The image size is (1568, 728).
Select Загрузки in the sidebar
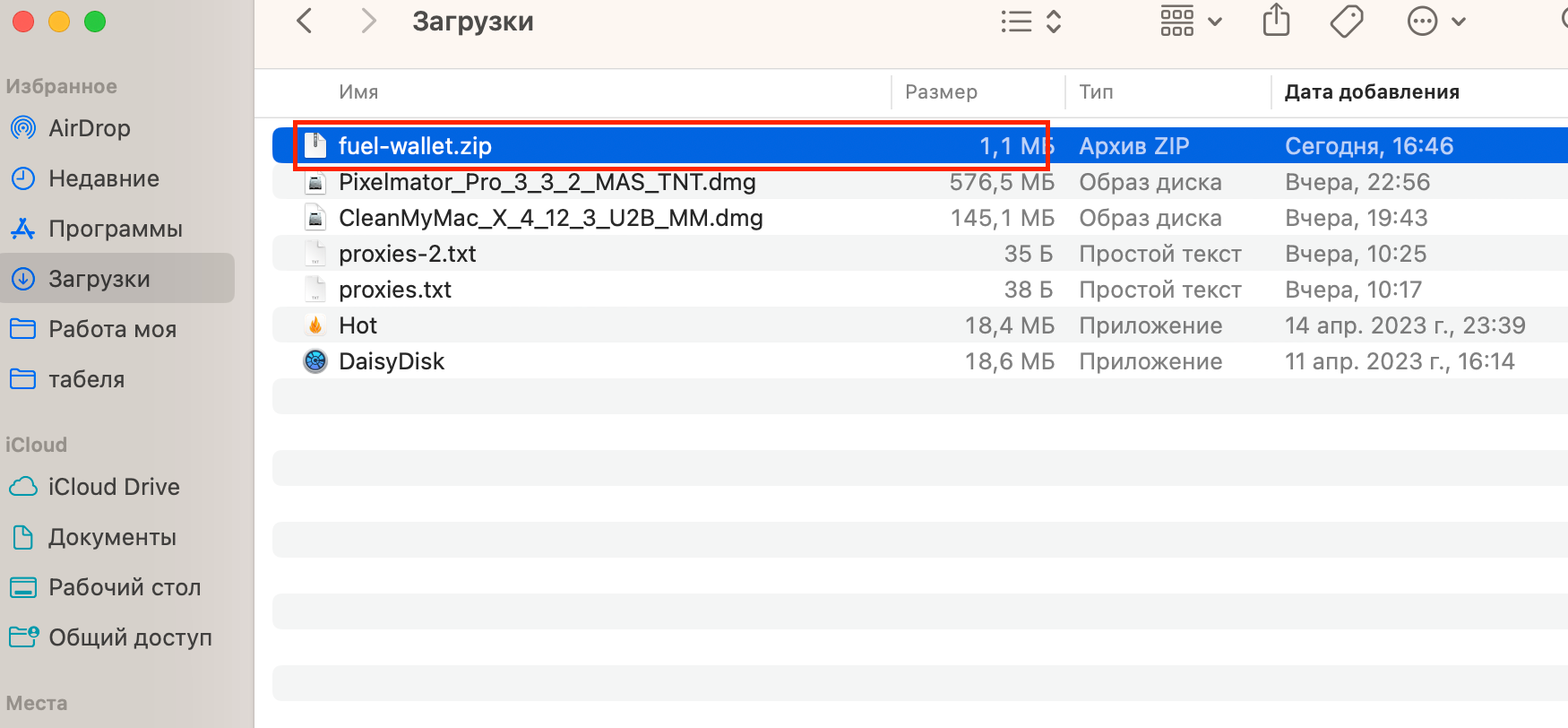(x=117, y=279)
